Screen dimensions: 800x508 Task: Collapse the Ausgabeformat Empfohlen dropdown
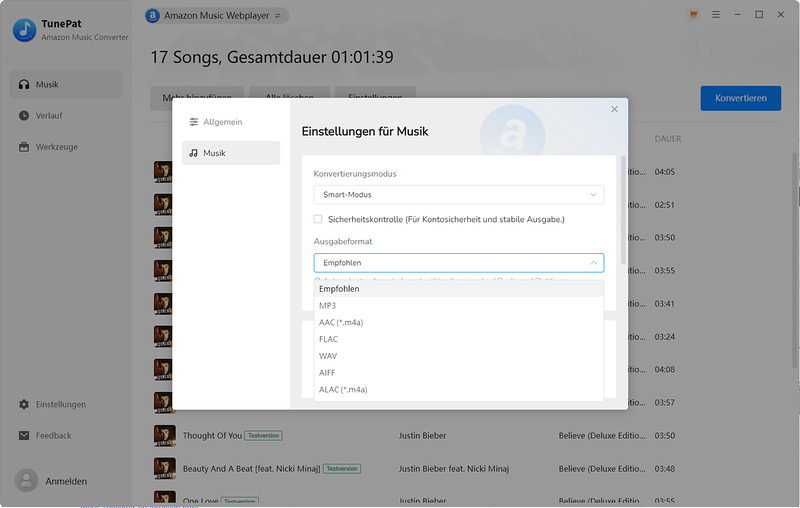[459, 263]
